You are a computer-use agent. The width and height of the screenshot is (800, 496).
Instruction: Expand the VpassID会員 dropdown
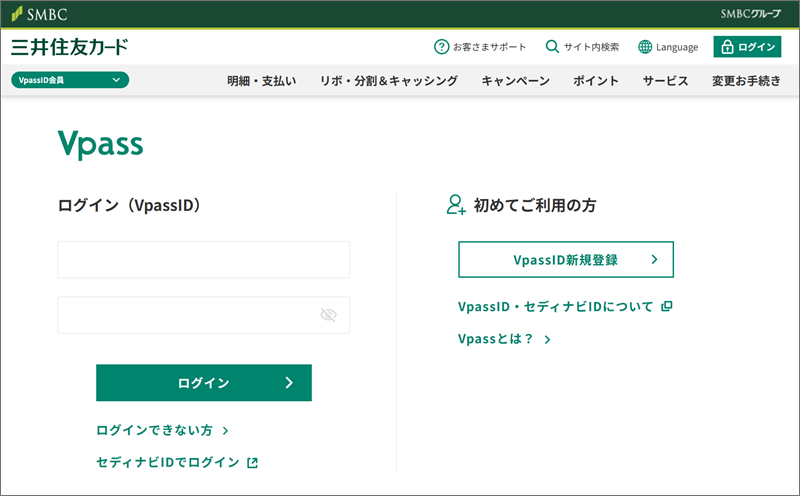[70, 80]
